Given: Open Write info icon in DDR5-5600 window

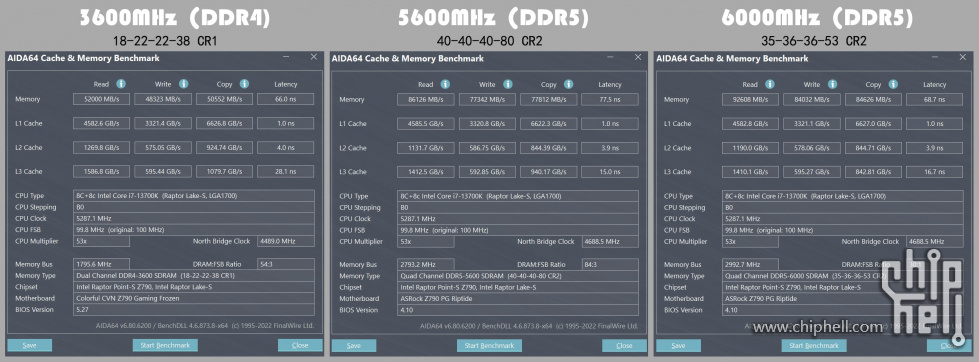Looking at the screenshot, I should pos(508,84).
